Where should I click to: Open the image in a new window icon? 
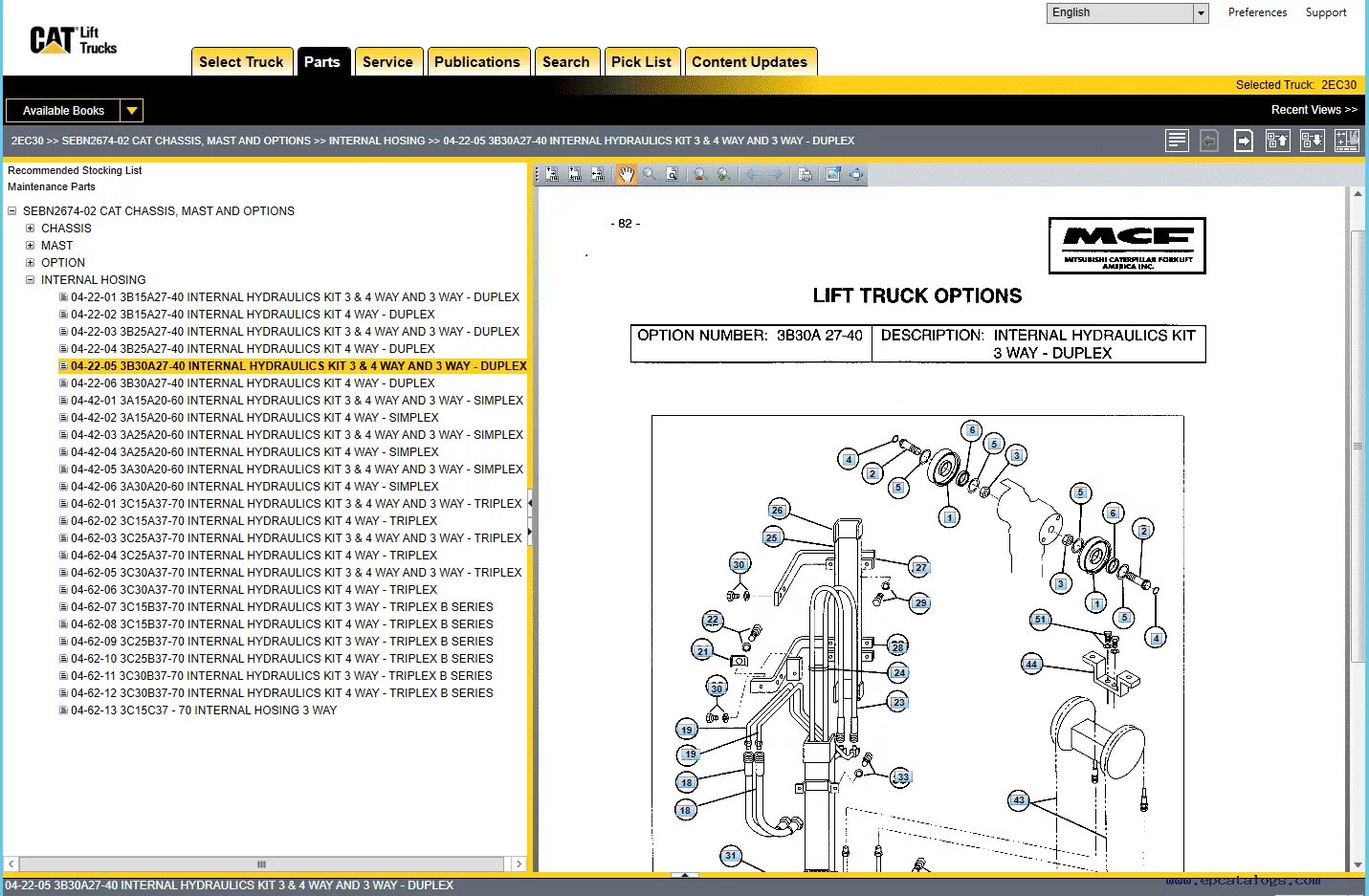coord(833,174)
